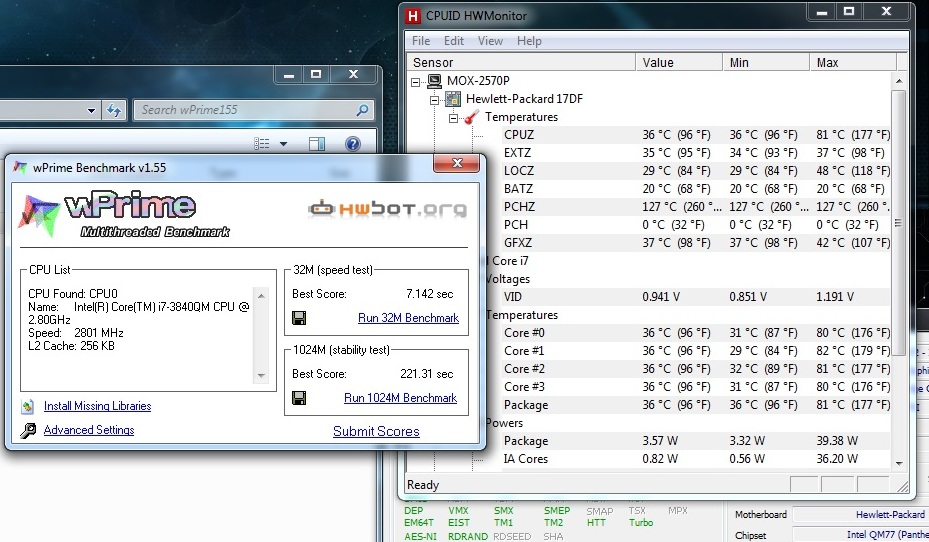
Task: Collapse the Temperatures node under Hewlett-Packard
Action: [453, 118]
